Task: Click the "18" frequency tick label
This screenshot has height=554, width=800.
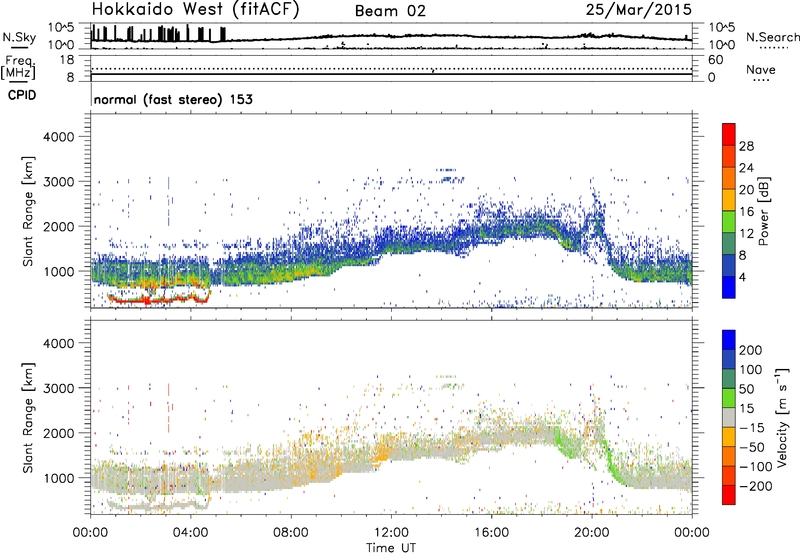Action: (x=67, y=60)
